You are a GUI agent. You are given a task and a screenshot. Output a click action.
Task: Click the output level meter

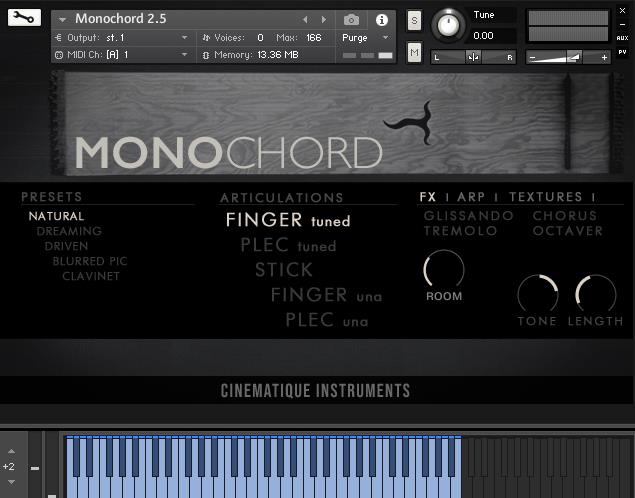568,26
